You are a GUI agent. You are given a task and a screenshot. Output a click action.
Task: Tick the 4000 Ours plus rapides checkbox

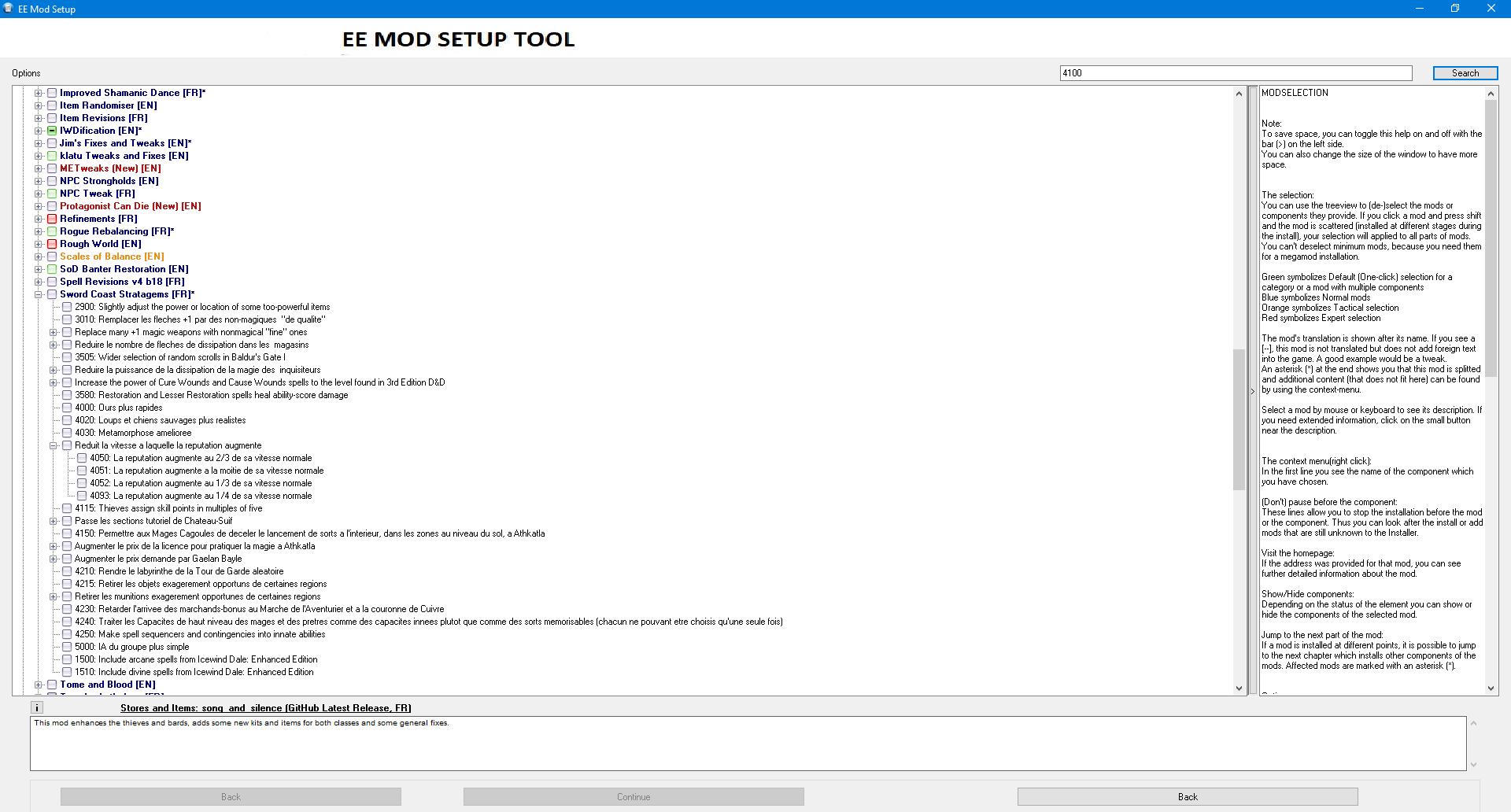pos(67,408)
